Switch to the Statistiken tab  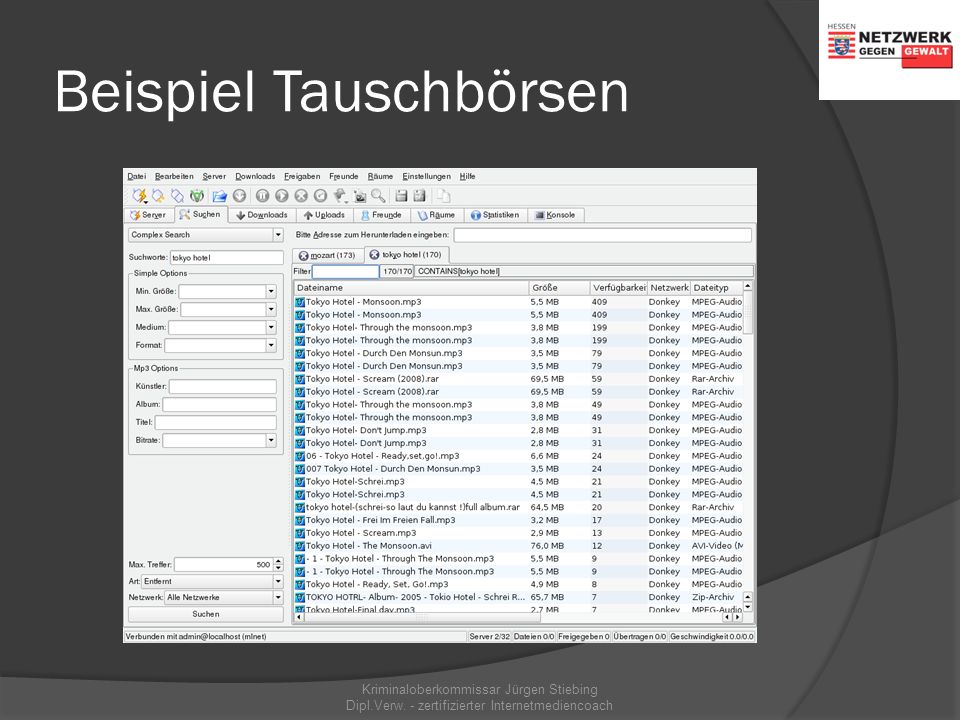495,216
